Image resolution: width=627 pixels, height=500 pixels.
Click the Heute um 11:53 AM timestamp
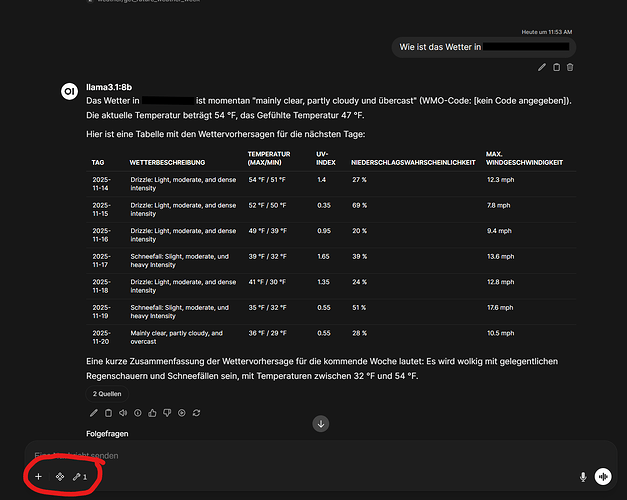pyautogui.click(x=547, y=32)
